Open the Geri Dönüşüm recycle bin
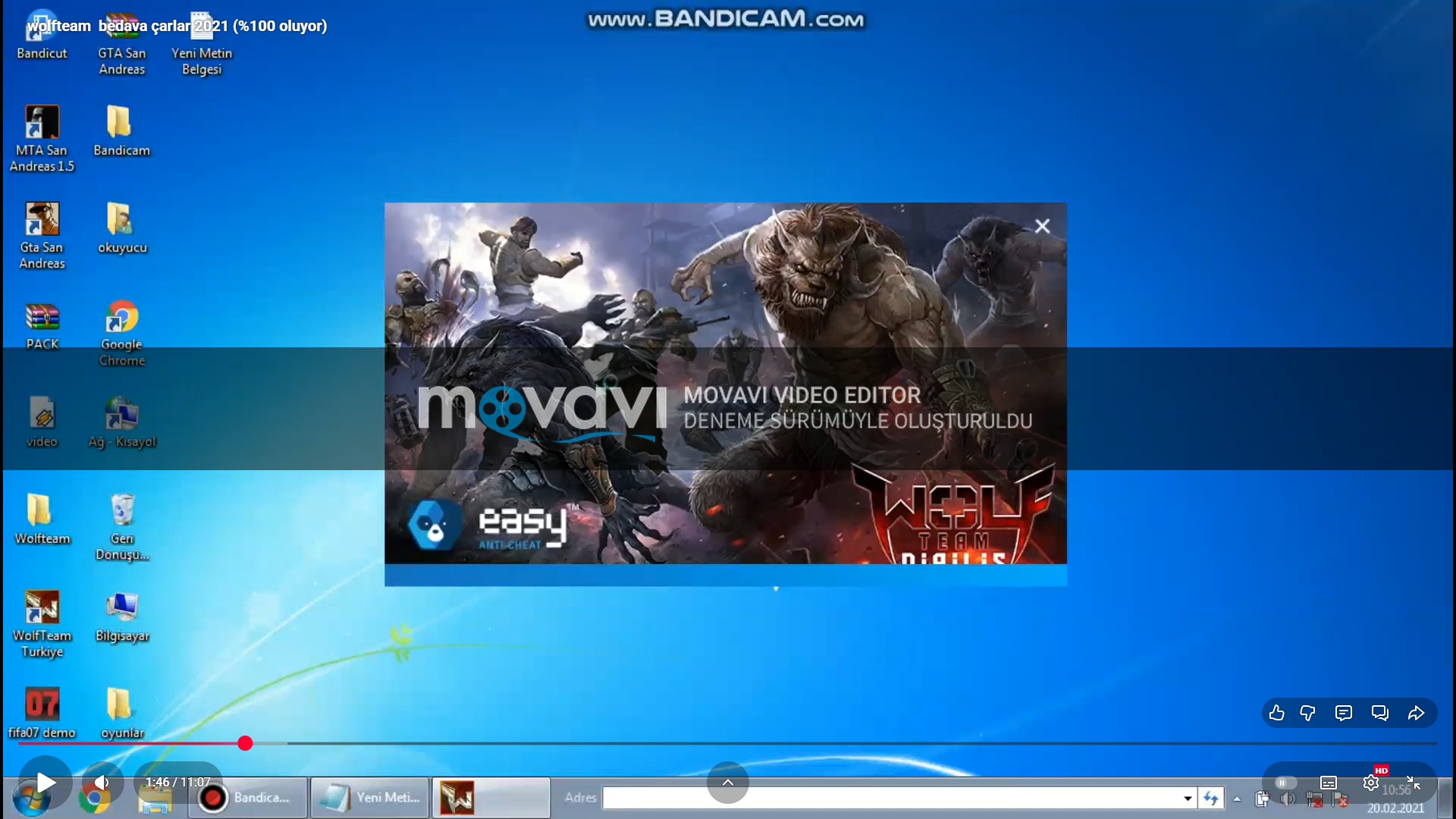 122,528
